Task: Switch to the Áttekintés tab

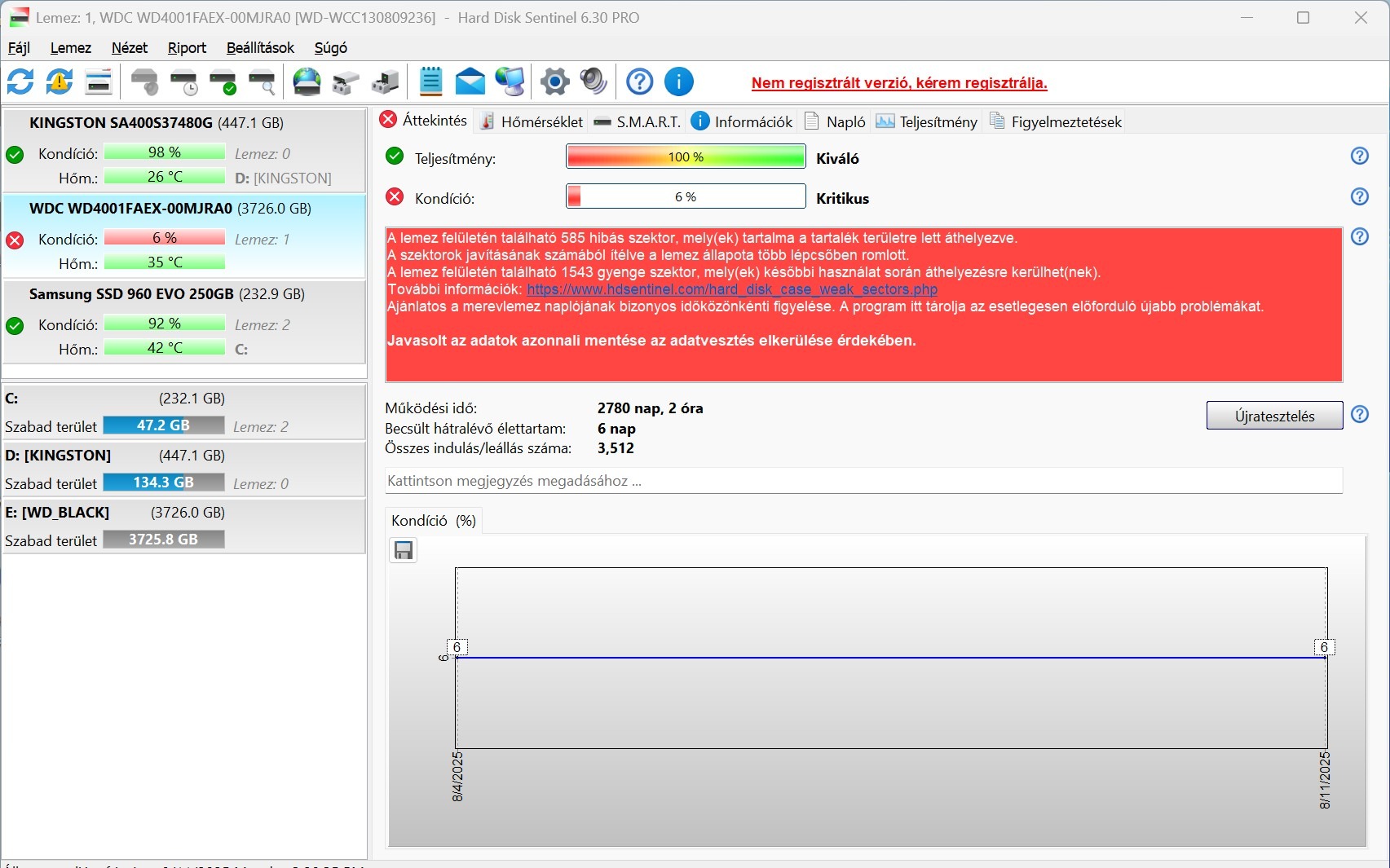Action: pyautogui.click(x=424, y=121)
